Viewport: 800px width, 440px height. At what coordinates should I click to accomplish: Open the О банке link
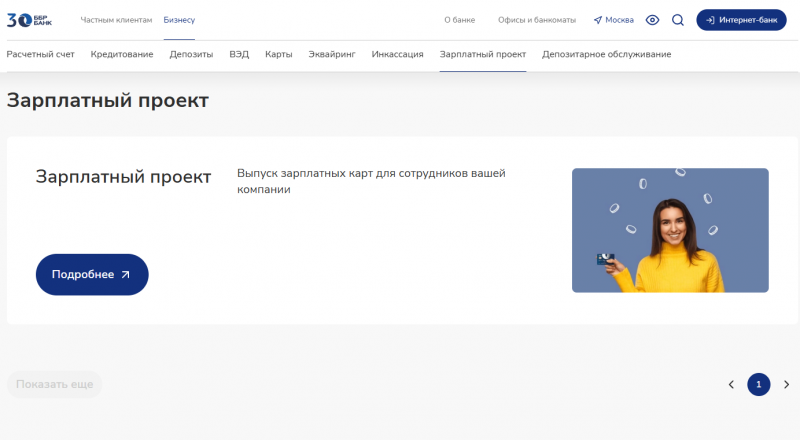coord(459,20)
